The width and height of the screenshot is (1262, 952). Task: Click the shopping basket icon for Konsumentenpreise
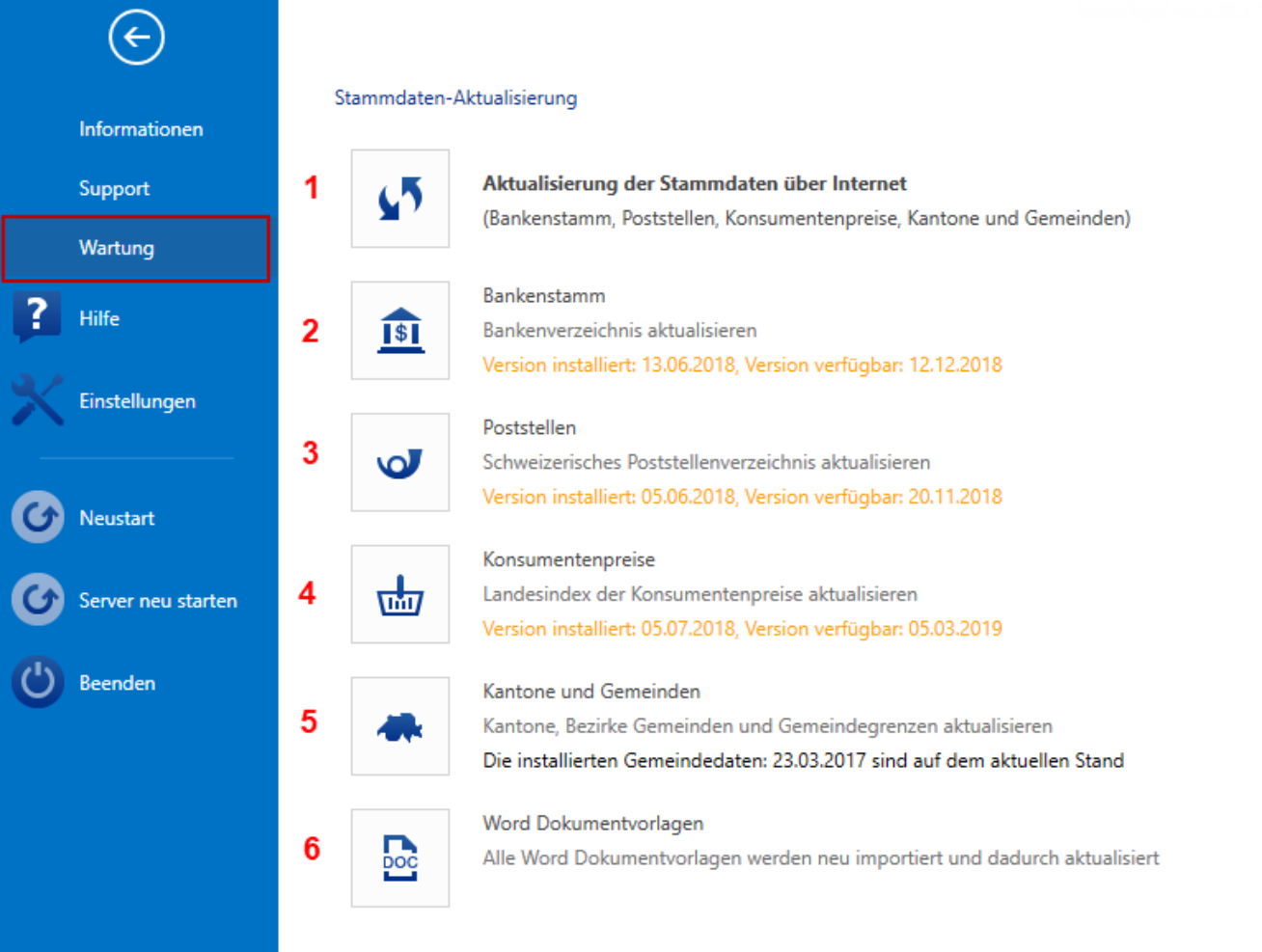400,594
